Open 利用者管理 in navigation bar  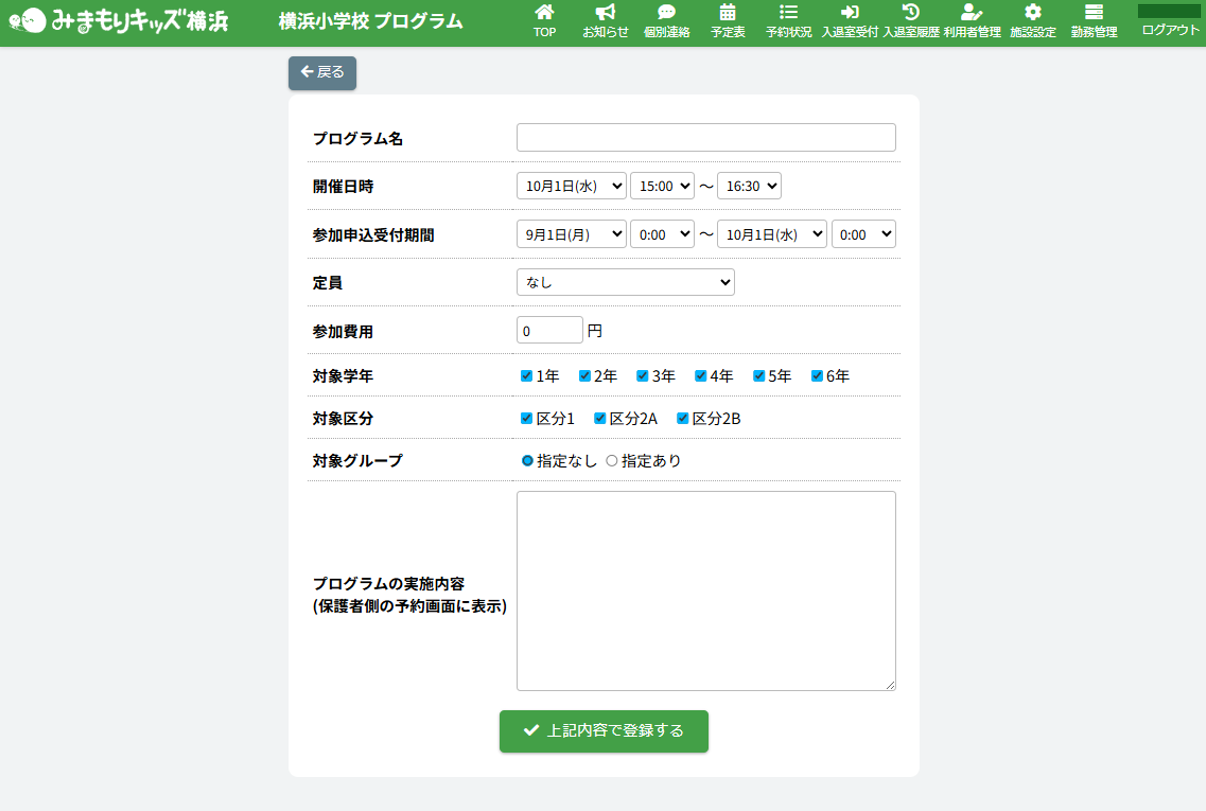[x=971, y=22]
